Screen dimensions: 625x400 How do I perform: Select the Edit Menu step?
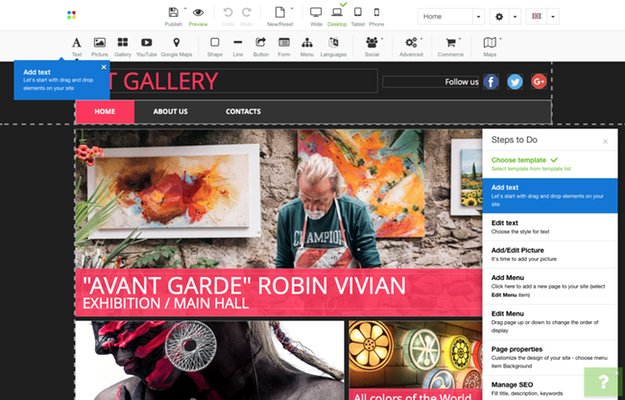(550, 322)
